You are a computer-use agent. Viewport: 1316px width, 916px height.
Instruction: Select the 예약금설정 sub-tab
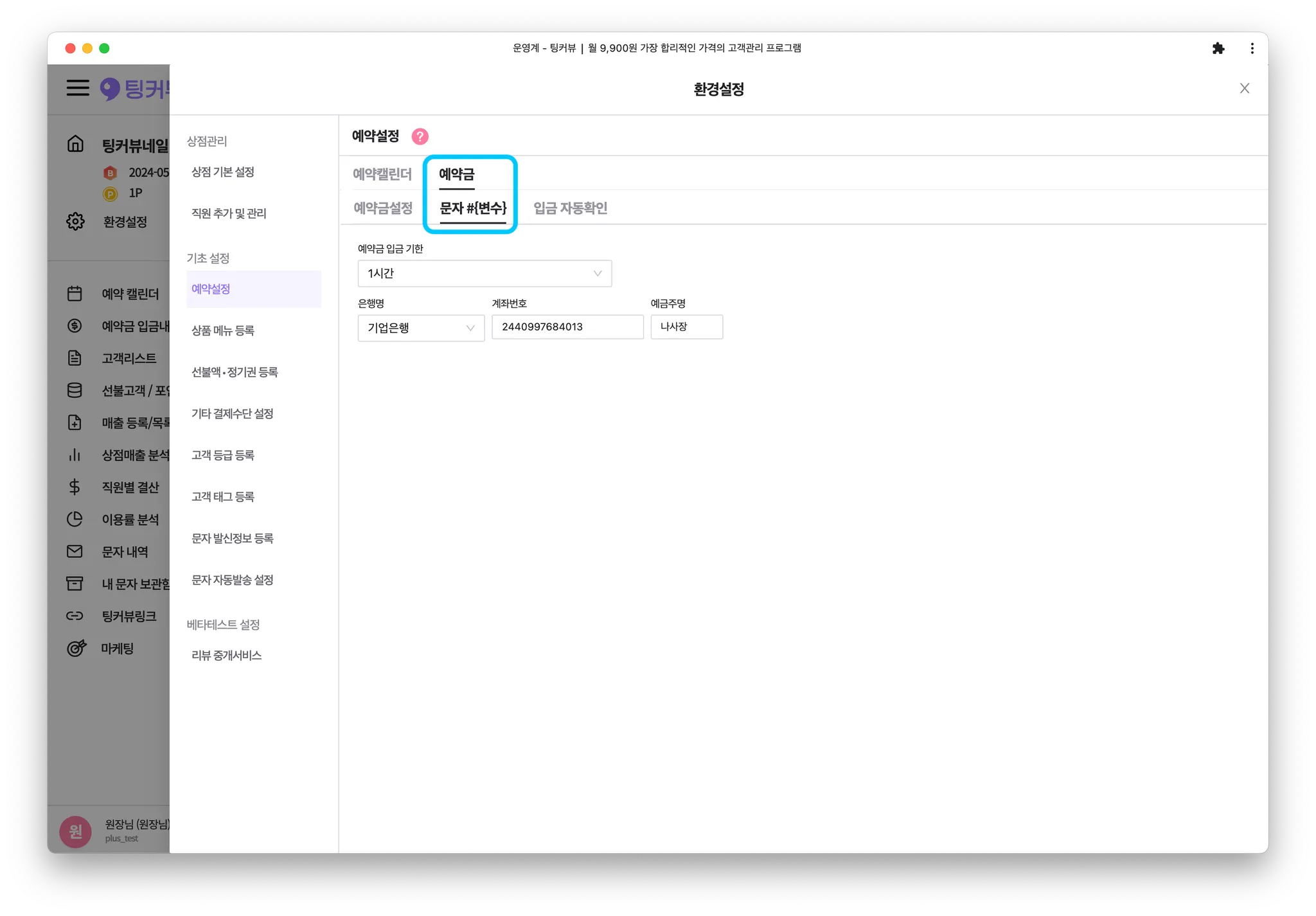383,208
